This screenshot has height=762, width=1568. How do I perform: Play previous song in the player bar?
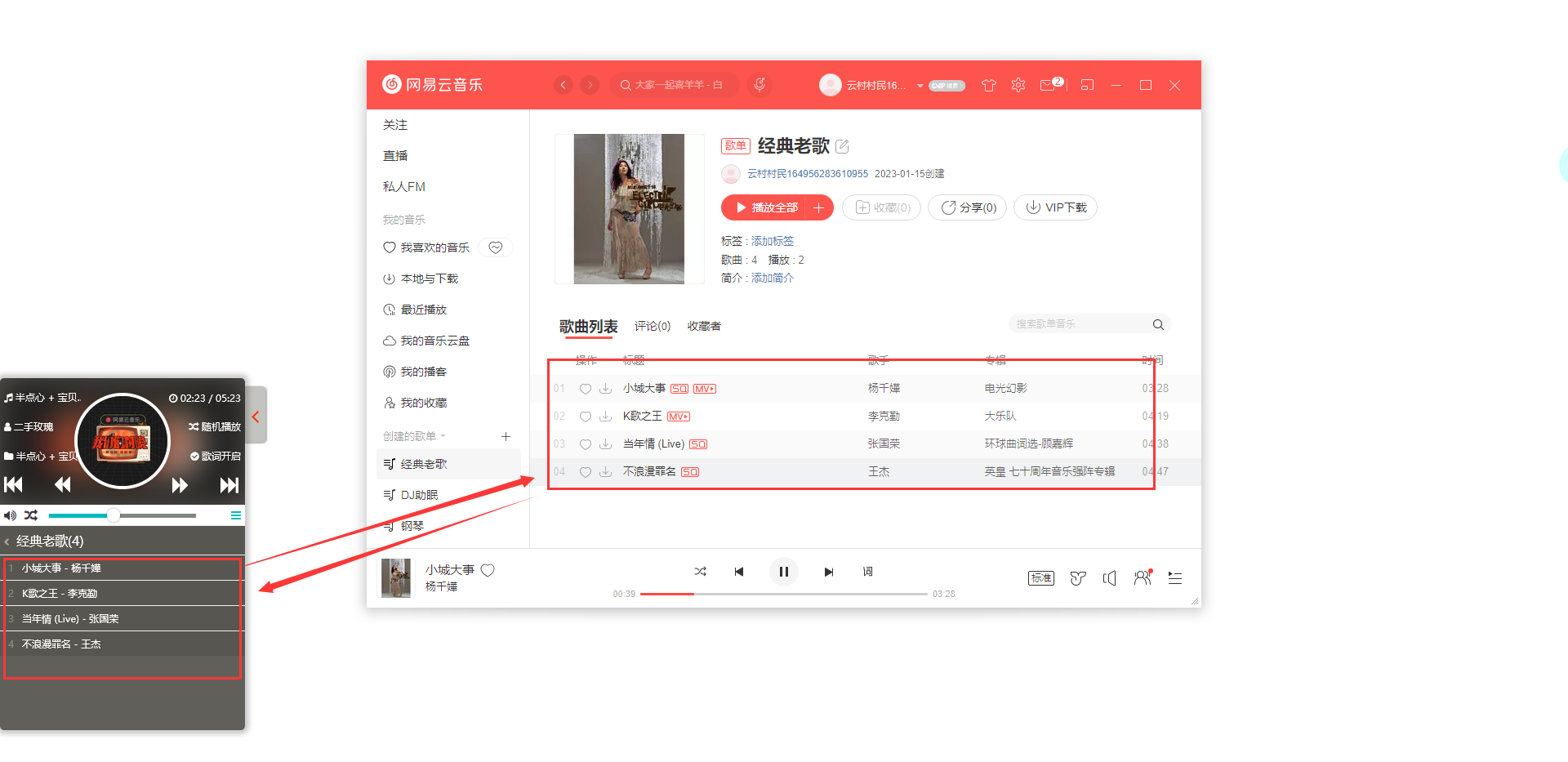[x=739, y=572]
